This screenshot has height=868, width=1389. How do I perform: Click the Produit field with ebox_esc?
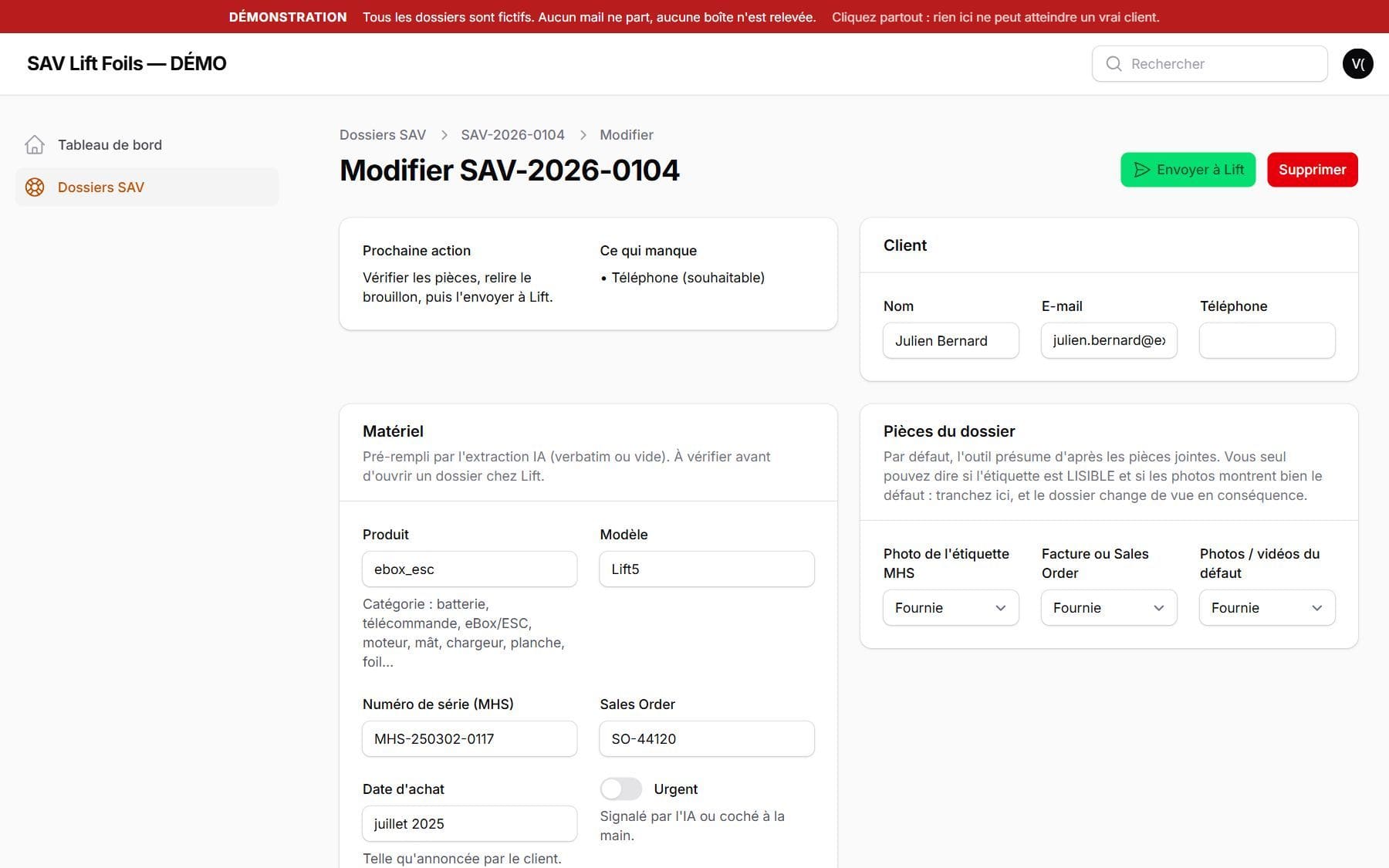pos(469,569)
